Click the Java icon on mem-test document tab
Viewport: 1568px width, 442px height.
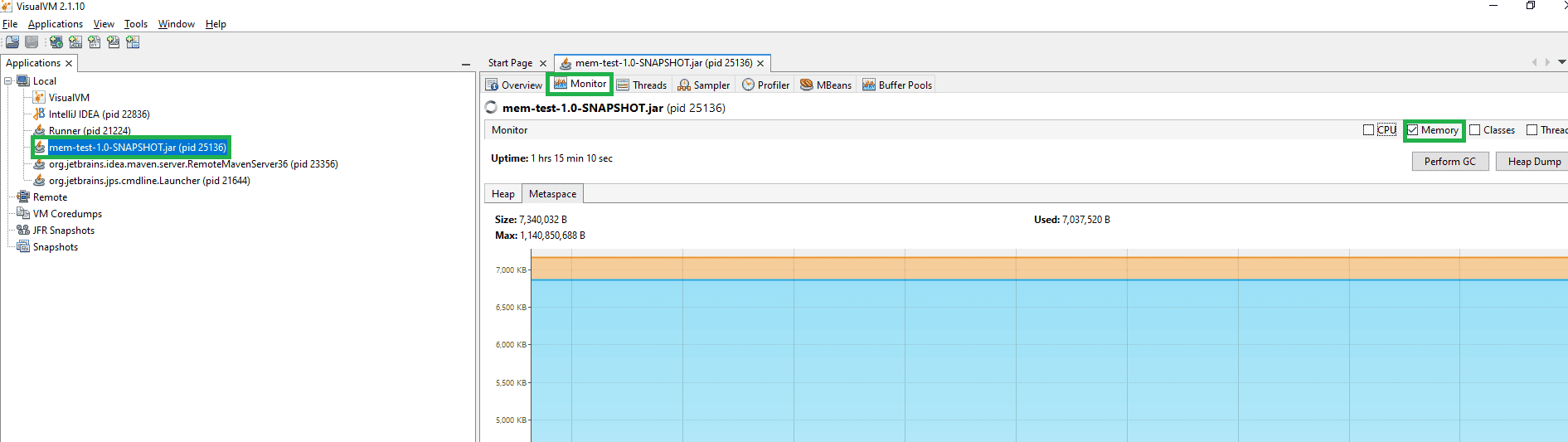[566, 63]
